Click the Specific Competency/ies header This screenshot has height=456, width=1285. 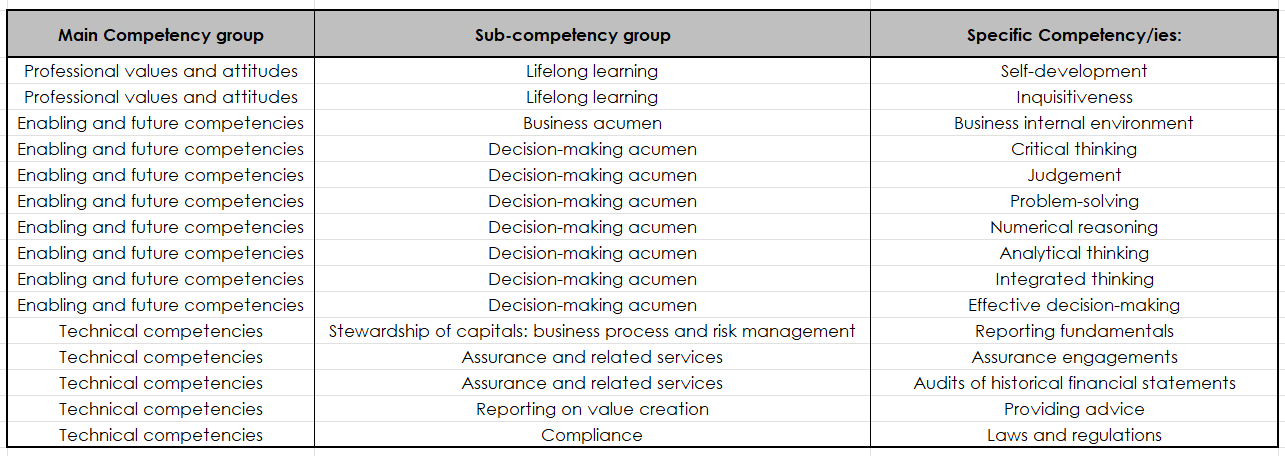point(1074,35)
